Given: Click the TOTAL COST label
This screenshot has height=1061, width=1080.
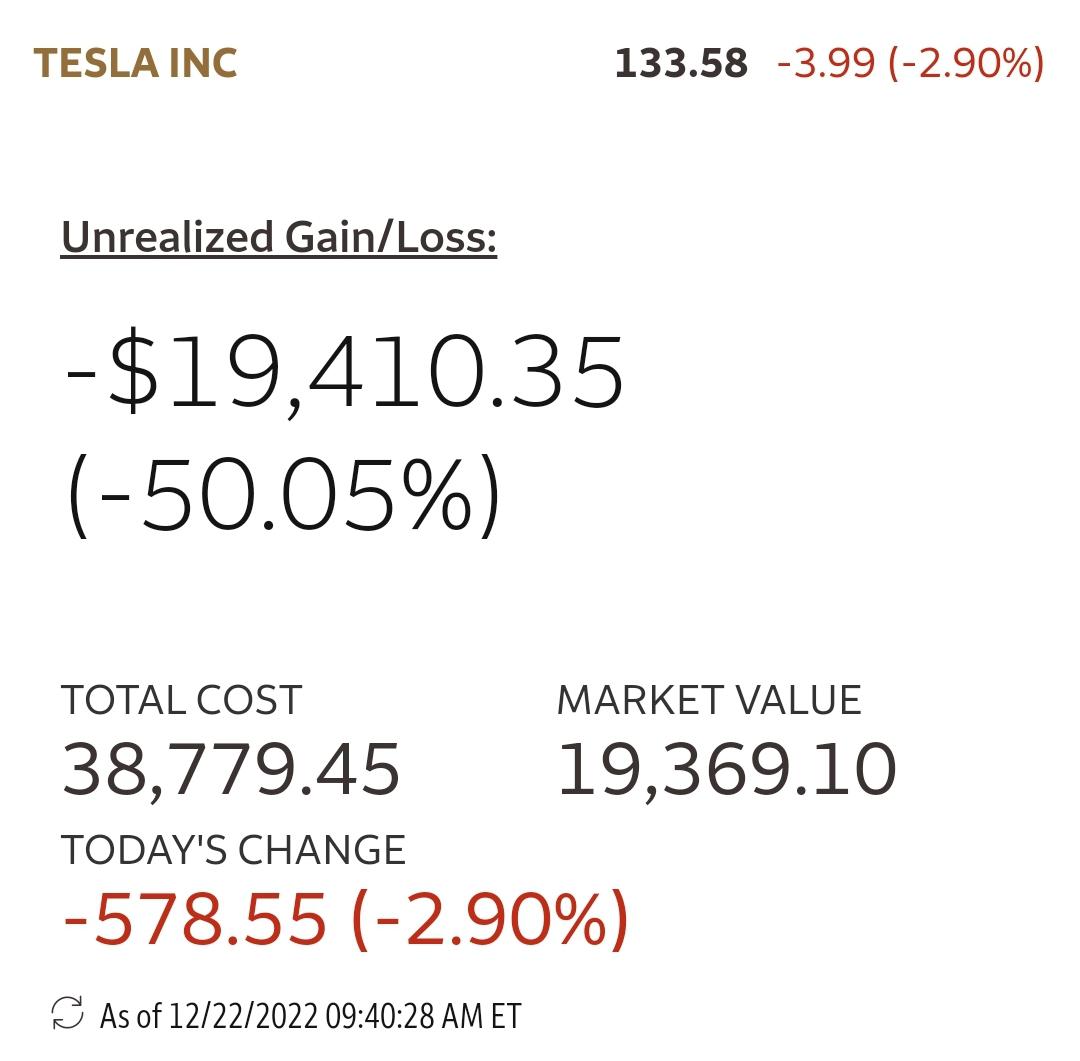Looking at the screenshot, I should click(x=181, y=701).
